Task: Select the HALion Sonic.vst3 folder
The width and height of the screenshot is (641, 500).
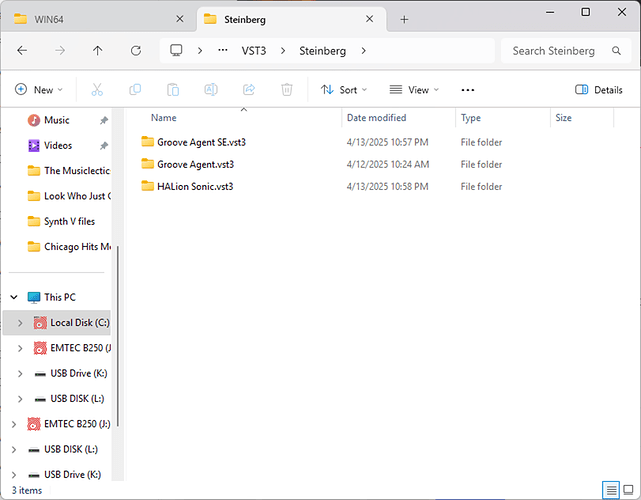Action: [187, 186]
